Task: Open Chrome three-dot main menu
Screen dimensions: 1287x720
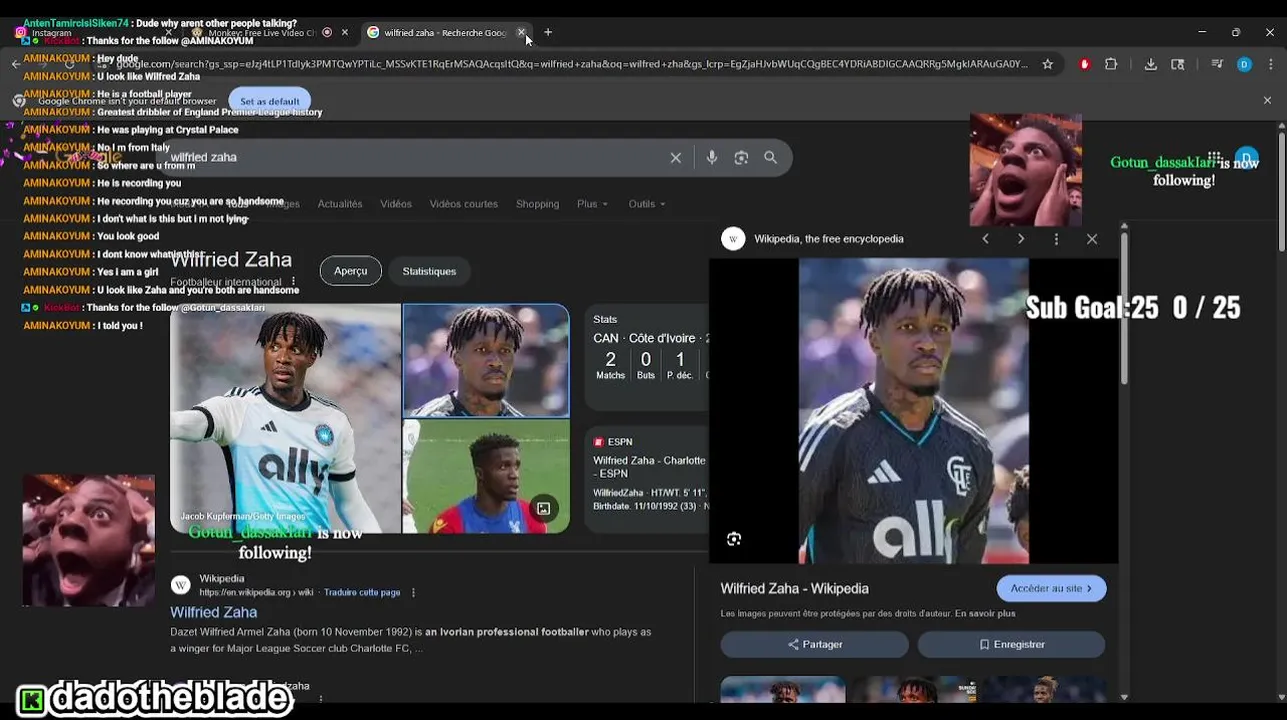Action: pos(1270,64)
